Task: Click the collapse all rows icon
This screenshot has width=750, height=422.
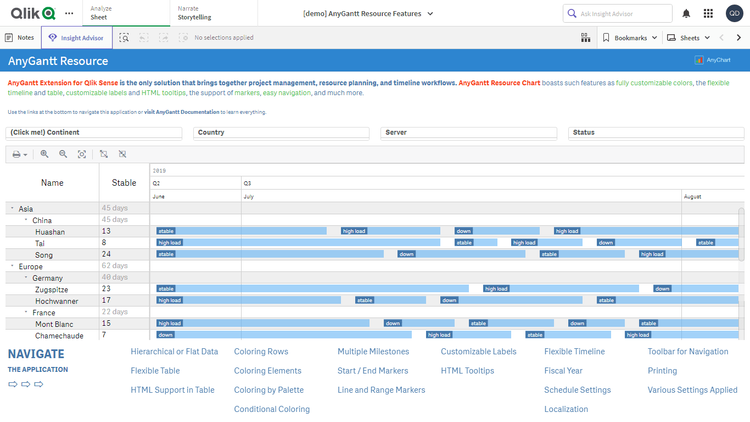Action: tap(122, 154)
